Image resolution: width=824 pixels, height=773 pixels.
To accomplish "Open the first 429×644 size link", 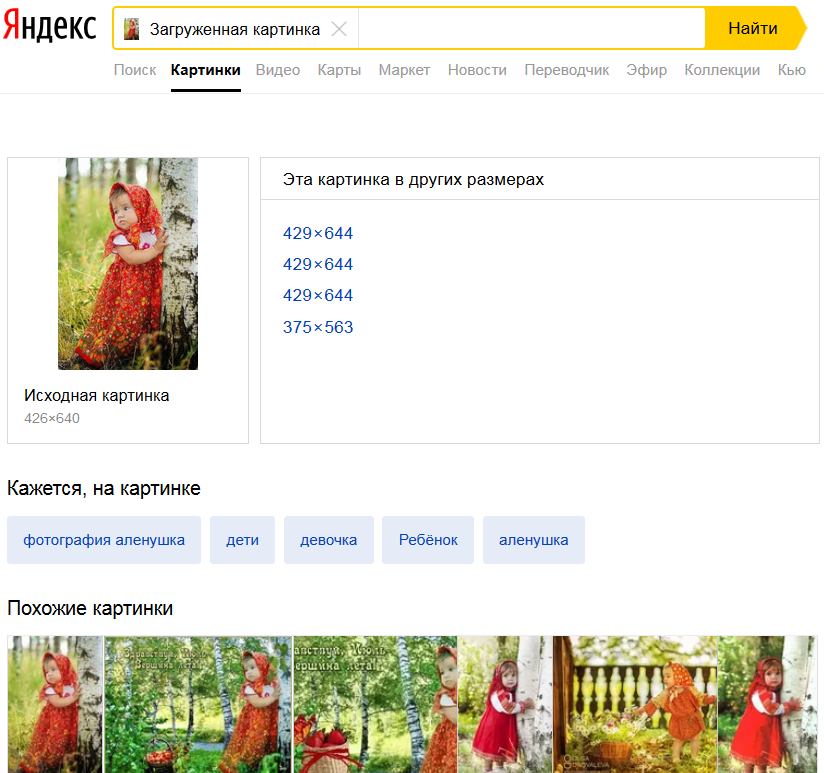I will [x=318, y=233].
